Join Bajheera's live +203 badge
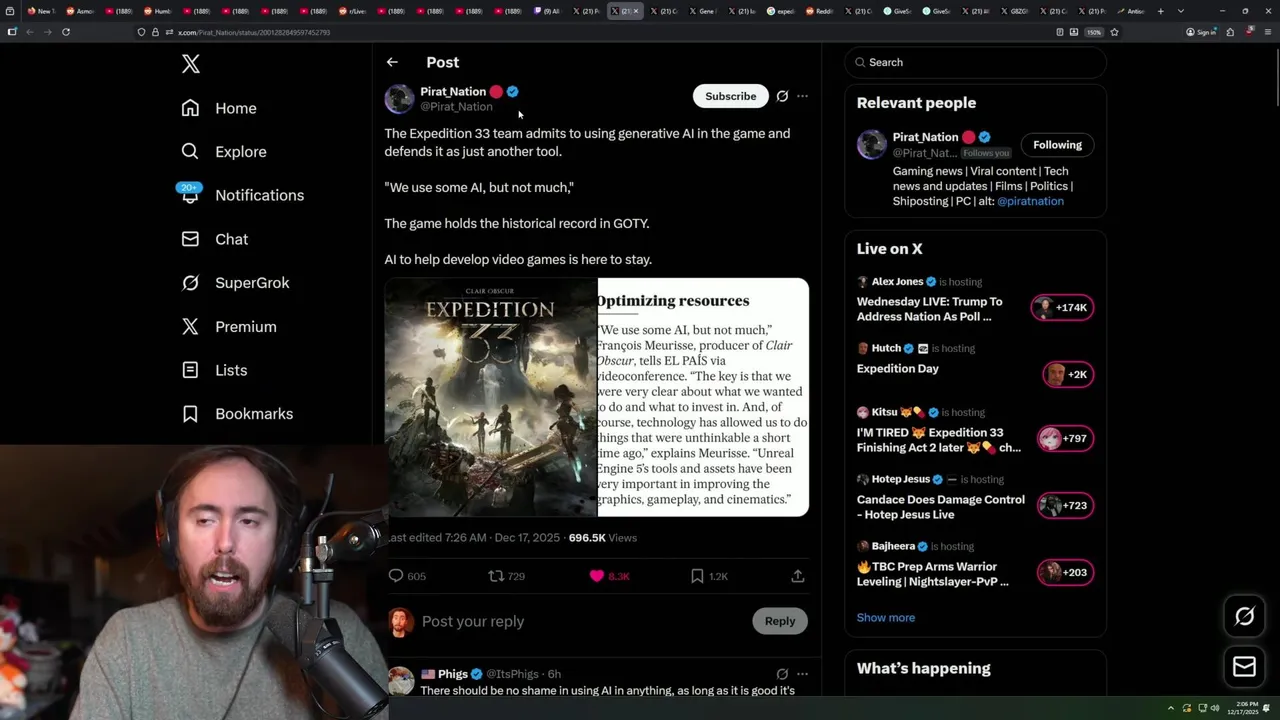The image size is (1280, 720). click(1065, 573)
